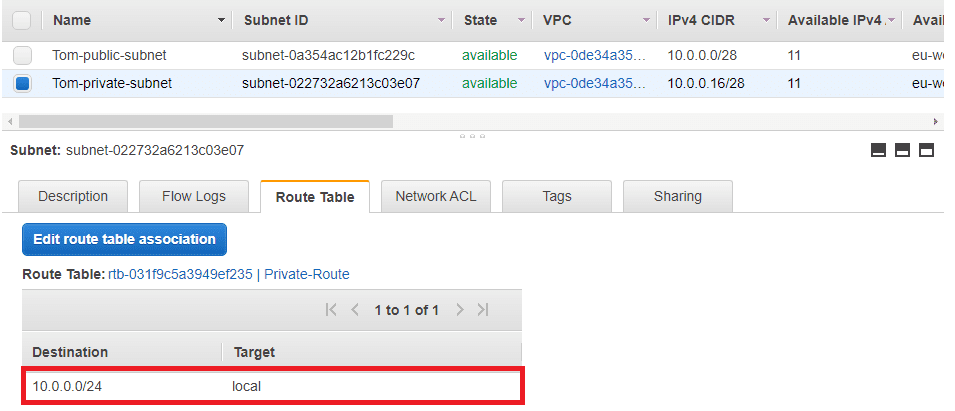The height and width of the screenshot is (411, 955).
Task: Switch to the Network ACL tab
Action: point(436,196)
